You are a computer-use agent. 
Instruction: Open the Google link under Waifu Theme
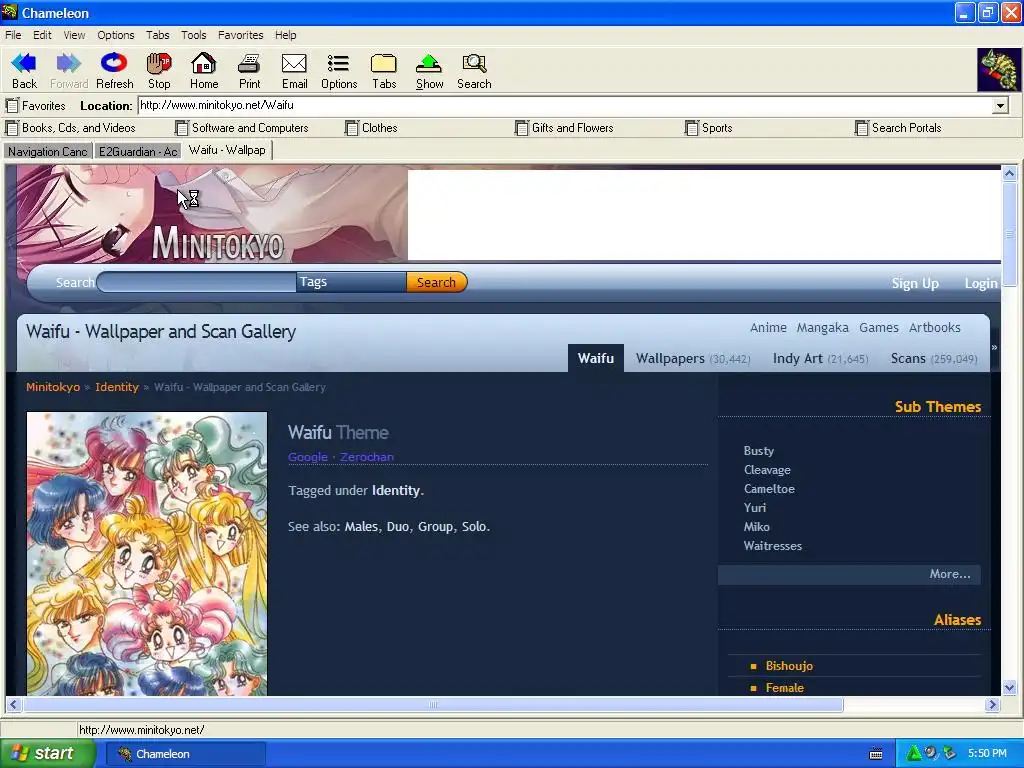click(308, 457)
